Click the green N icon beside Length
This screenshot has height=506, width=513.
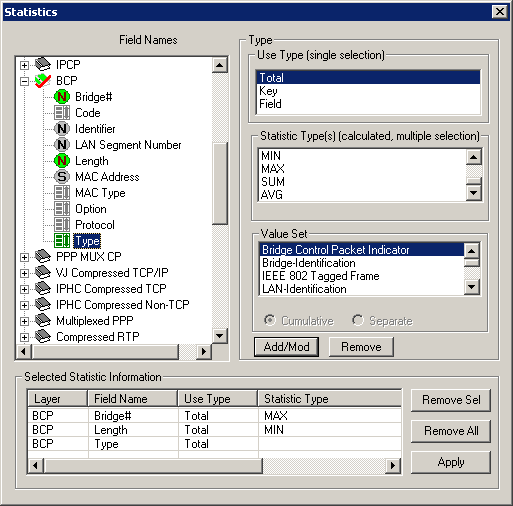pyautogui.click(x=62, y=161)
